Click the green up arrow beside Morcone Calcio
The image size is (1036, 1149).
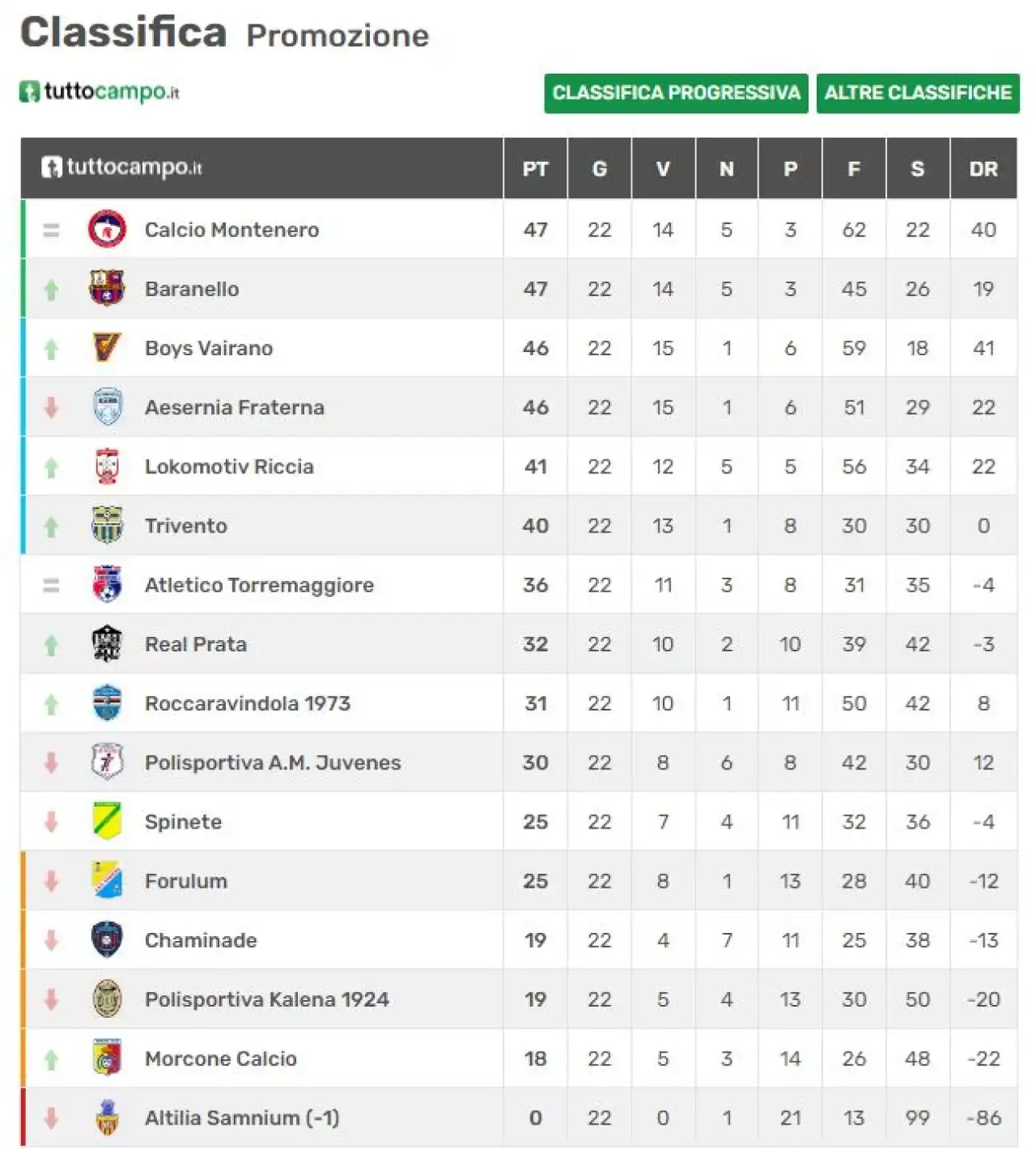pos(51,1059)
